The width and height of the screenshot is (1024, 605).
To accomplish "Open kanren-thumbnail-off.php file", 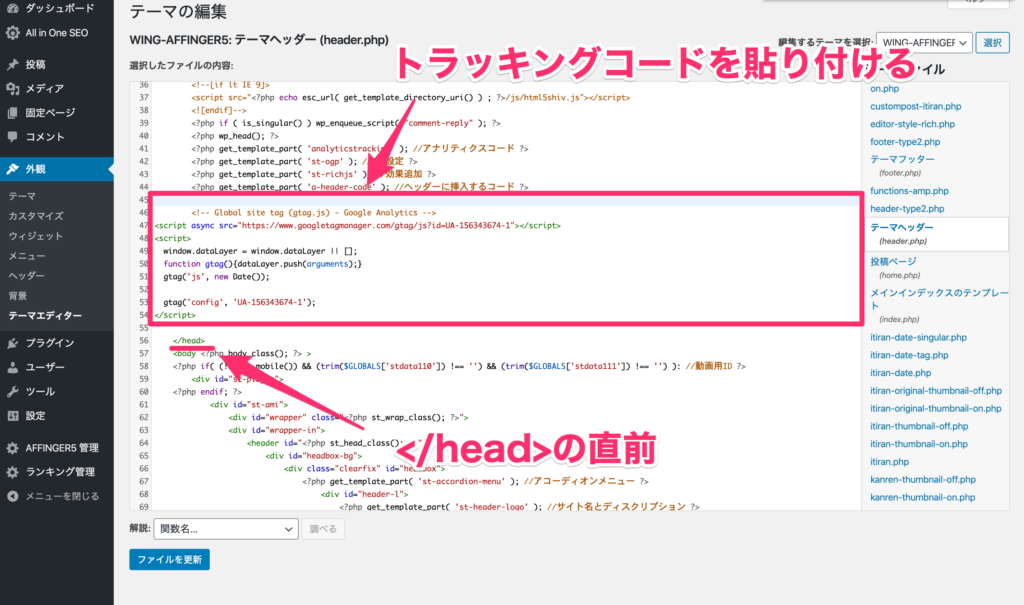I will (x=923, y=479).
